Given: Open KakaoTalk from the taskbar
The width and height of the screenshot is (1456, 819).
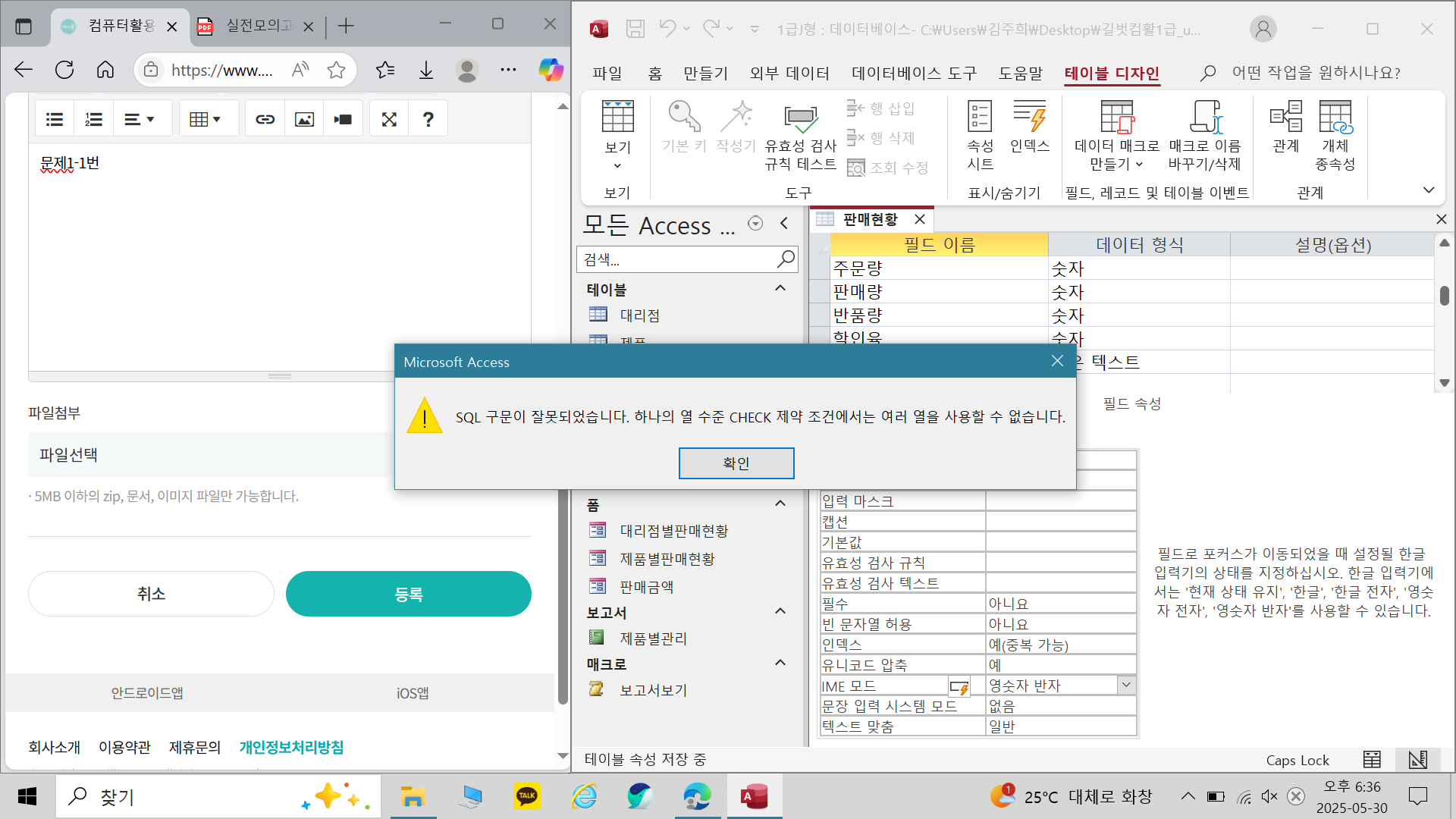Looking at the screenshot, I should click(x=526, y=796).
